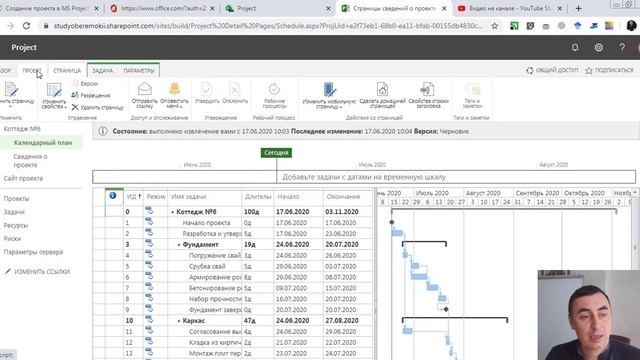Viewport: 640px width, 360px height.
Task: Switch to the СТРАНИЦА ribbon tab
Action: [x=67, y=71]
